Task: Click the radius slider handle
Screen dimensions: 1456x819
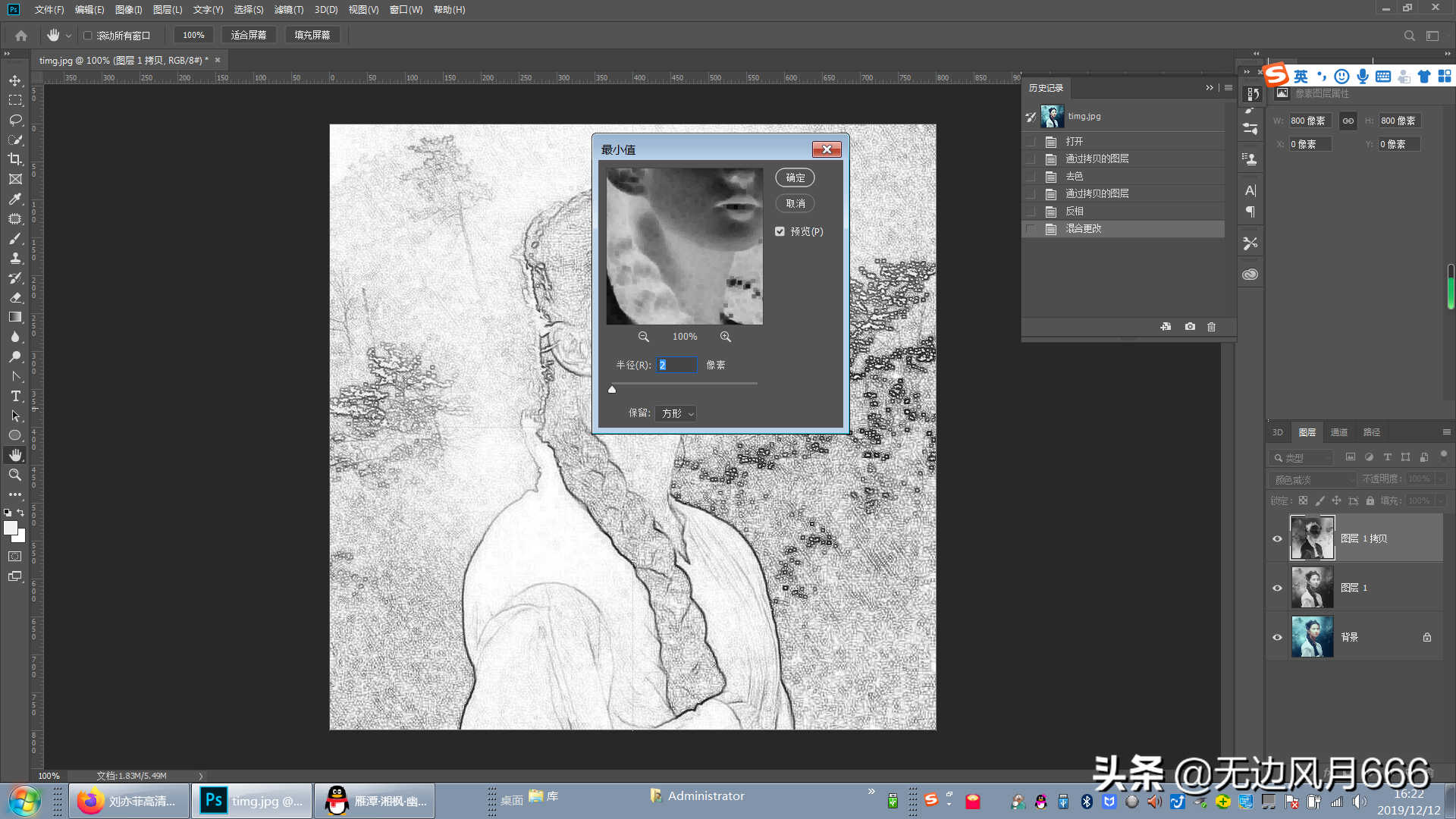Action: (x=612, y=390)
